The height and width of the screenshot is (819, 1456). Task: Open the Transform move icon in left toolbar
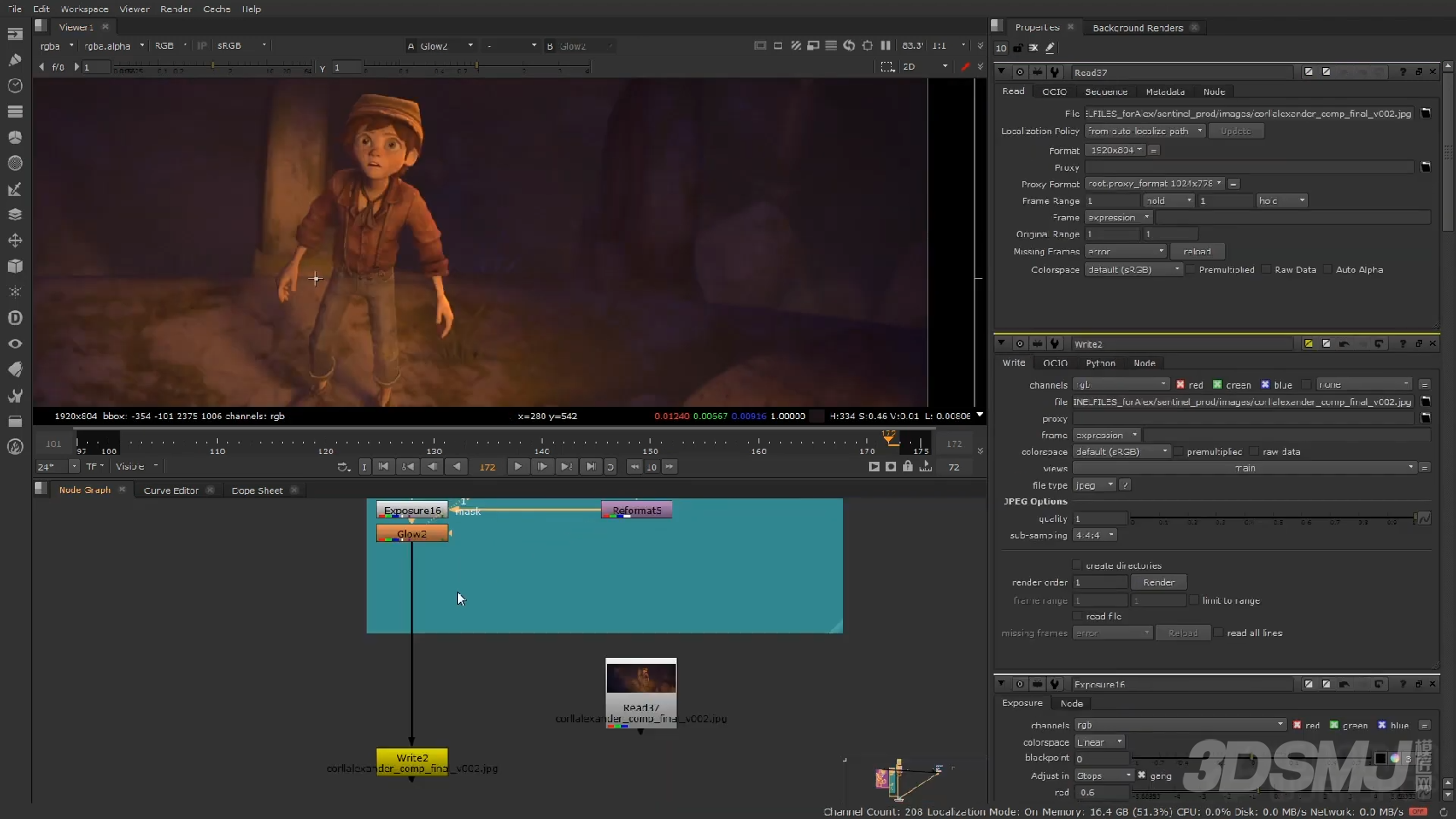(15, 240)
